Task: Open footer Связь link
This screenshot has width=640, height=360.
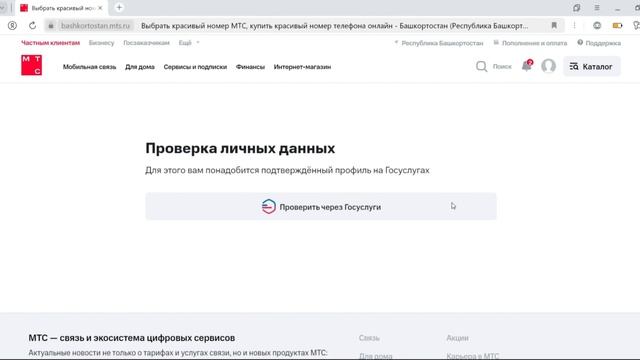Action: point(369,338)
